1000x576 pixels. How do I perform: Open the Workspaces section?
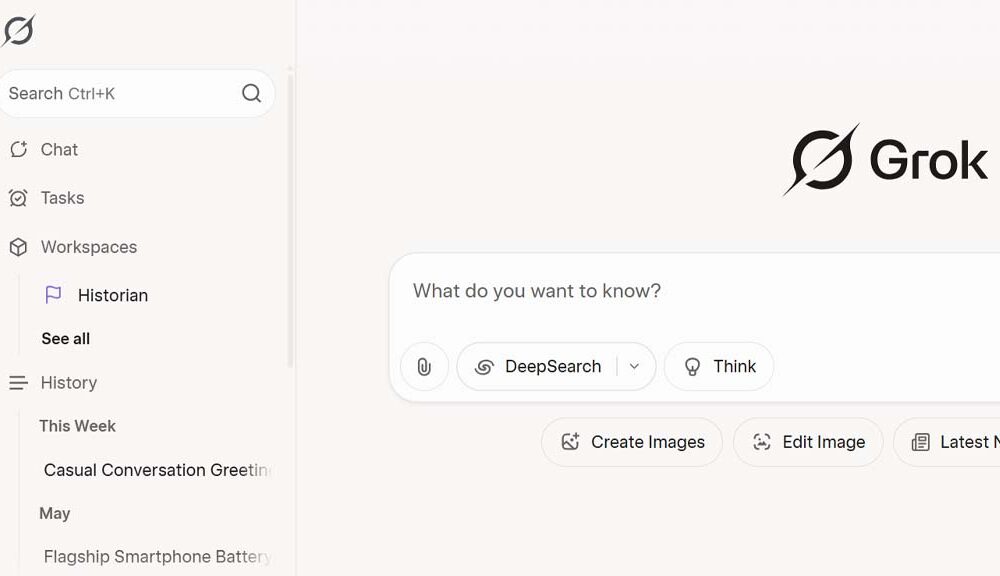click(x=89, y=247)
